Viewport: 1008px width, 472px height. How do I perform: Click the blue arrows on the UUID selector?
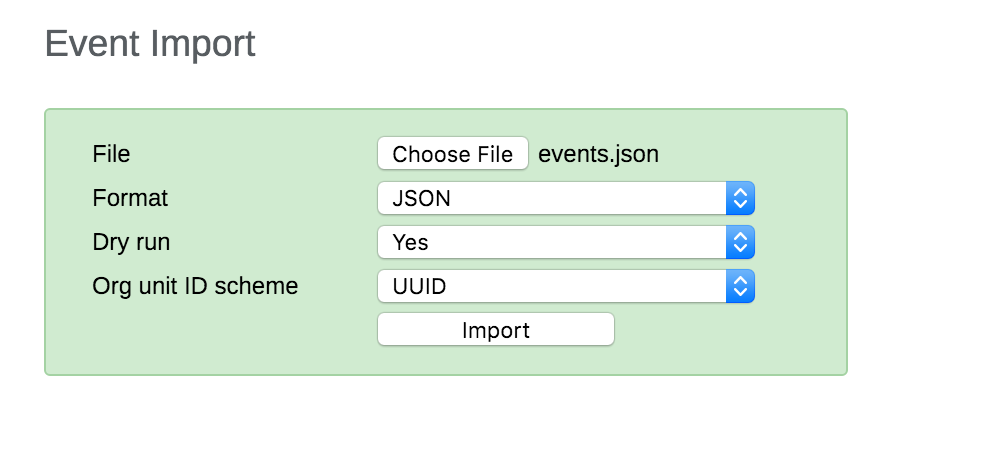740,286
